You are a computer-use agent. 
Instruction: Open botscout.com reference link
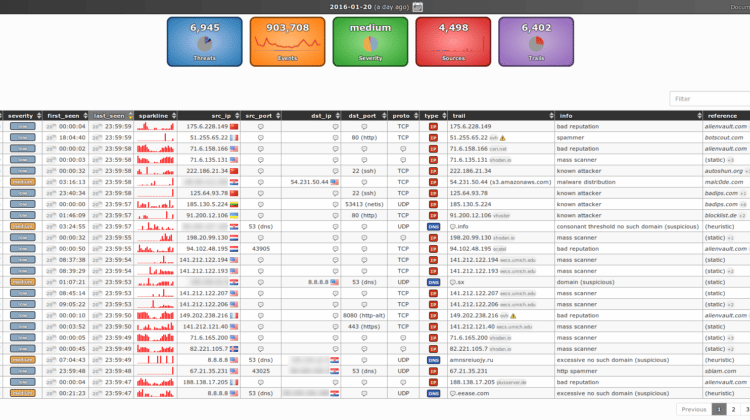(x=724, y=137)
